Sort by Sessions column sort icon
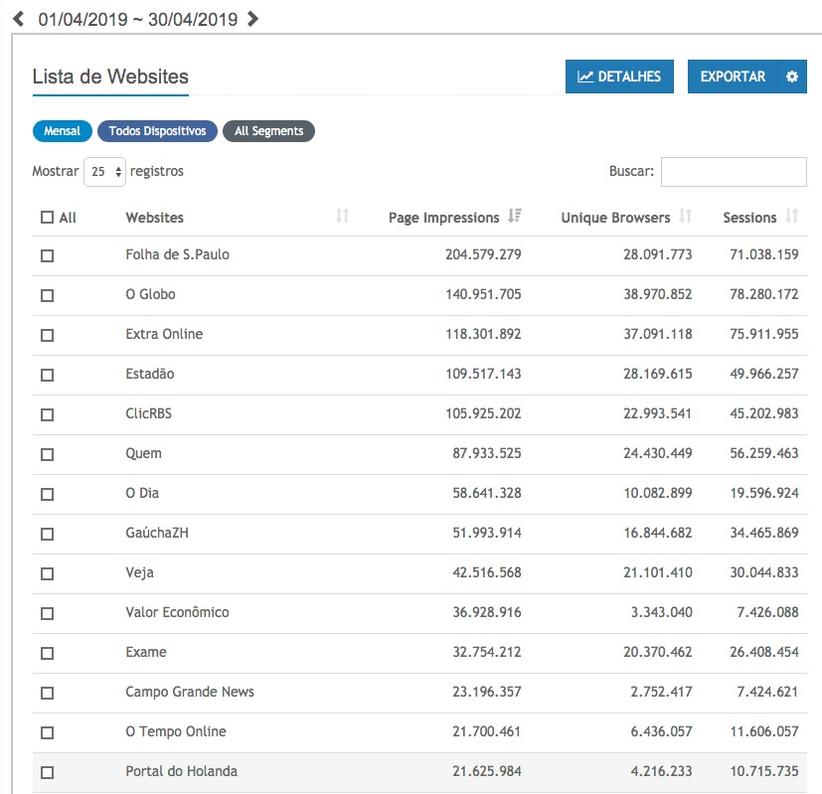 tap(792, 217)
